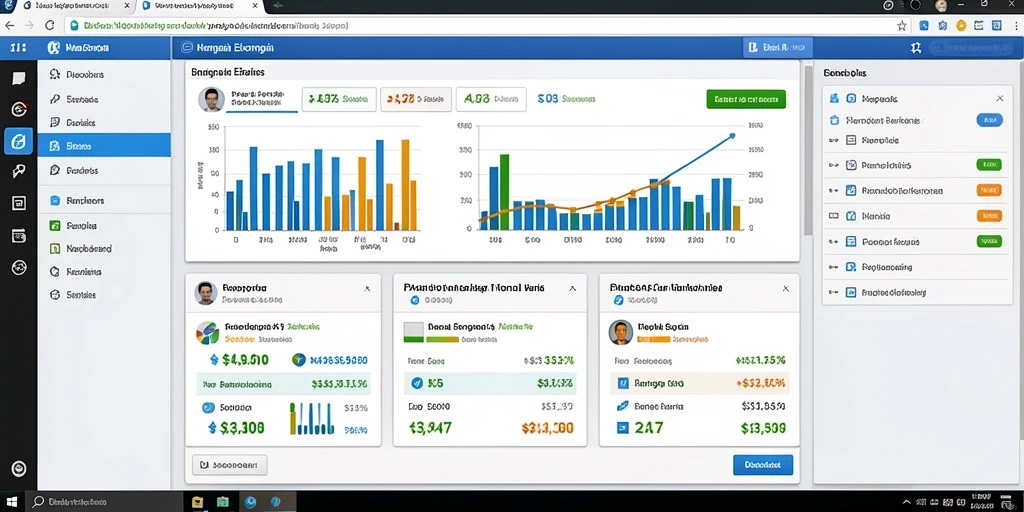
Task: Click the round icon at bottom of dark sidebar
Action: 19,468
